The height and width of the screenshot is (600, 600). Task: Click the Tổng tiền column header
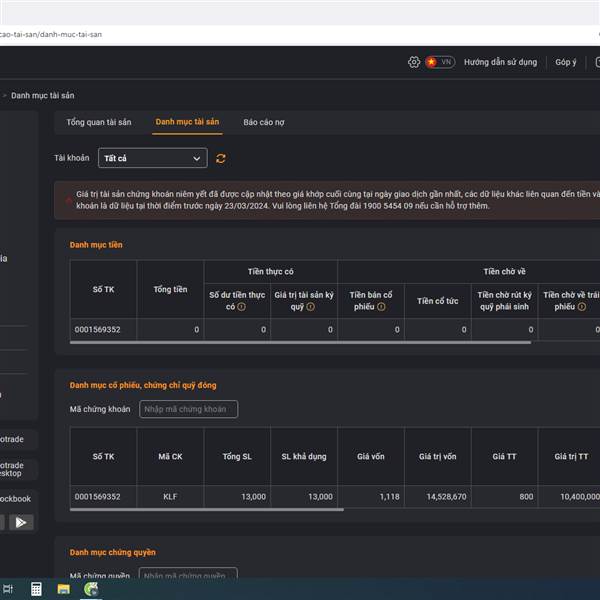tap(170, 289)
